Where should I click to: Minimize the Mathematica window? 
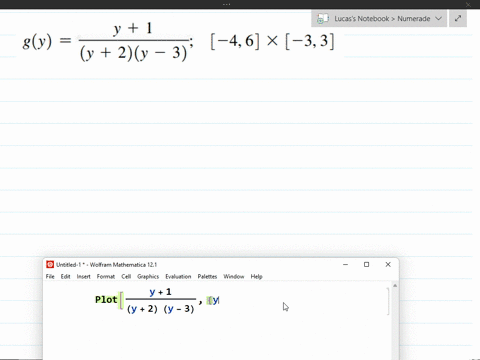click(x=345, y=264)
